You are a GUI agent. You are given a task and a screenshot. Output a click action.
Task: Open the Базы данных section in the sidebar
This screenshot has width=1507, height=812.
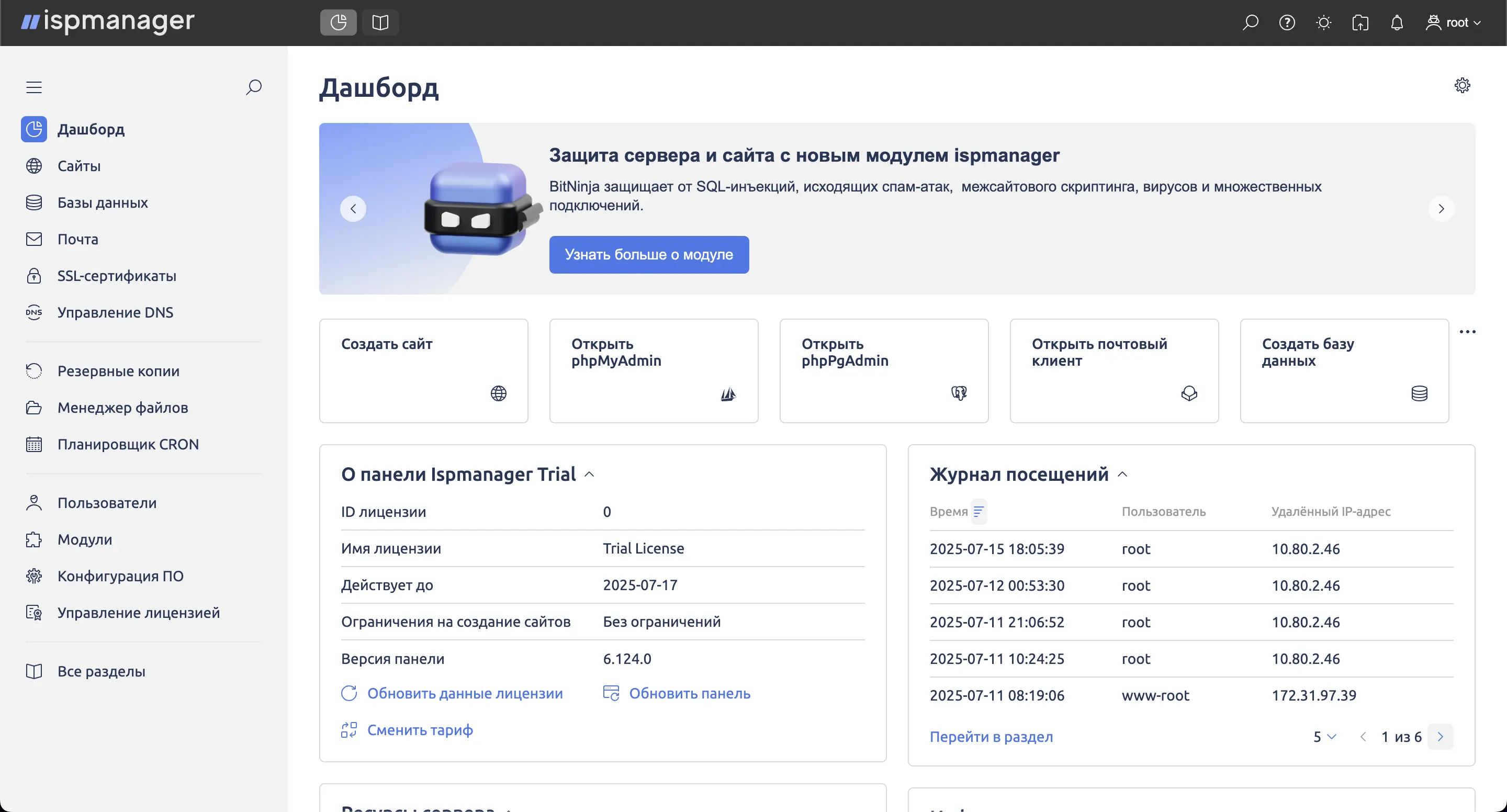point(103,202)
